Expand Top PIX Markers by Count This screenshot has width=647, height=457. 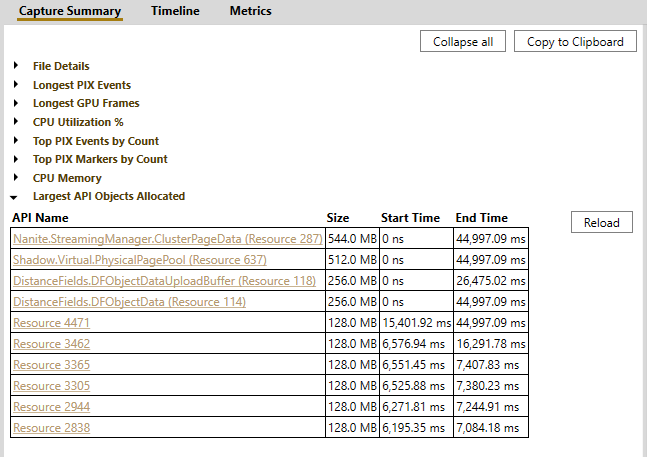point(16,159)
